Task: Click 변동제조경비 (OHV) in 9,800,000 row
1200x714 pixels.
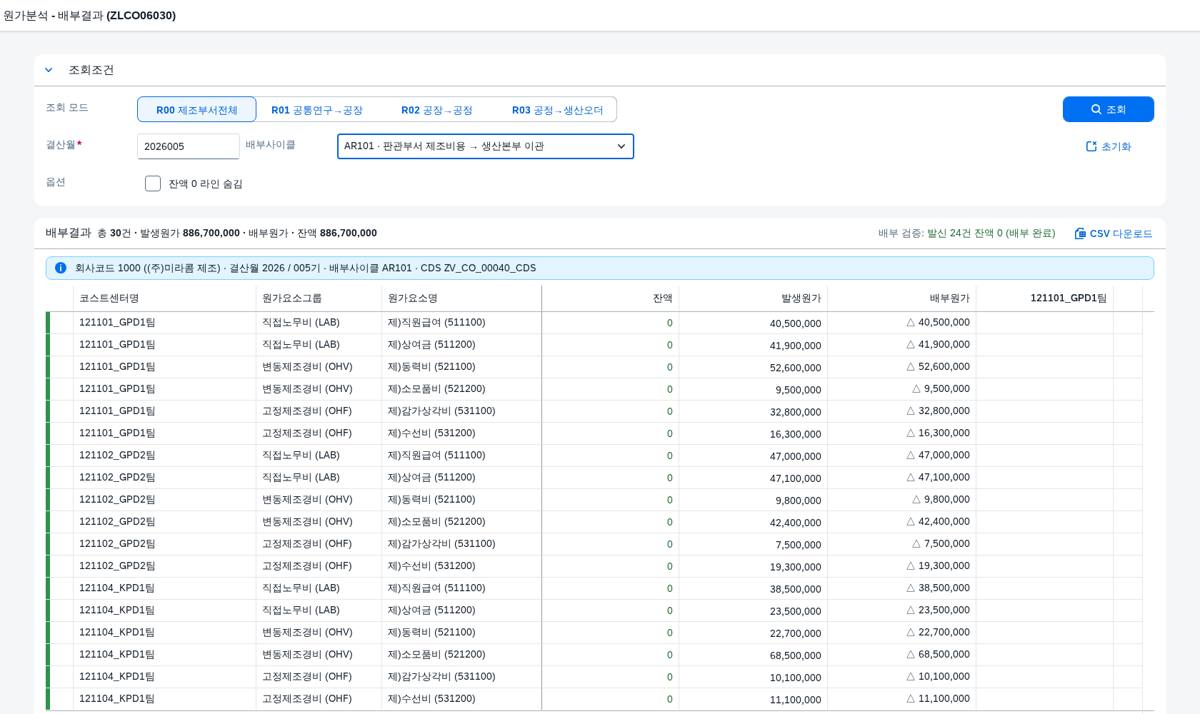Action: tap(307, 499)
